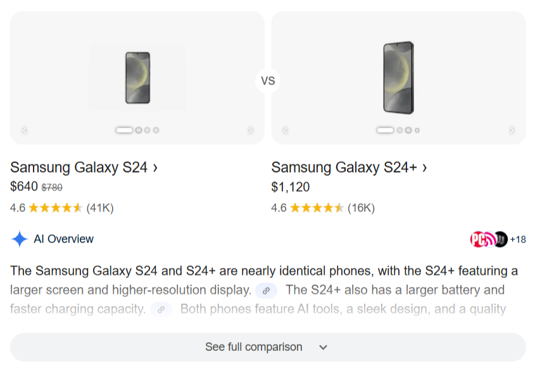Screen dimensions: 535x370
Task: Select first carousel indicator for Galaxy S24+
Action: point(385,130)
